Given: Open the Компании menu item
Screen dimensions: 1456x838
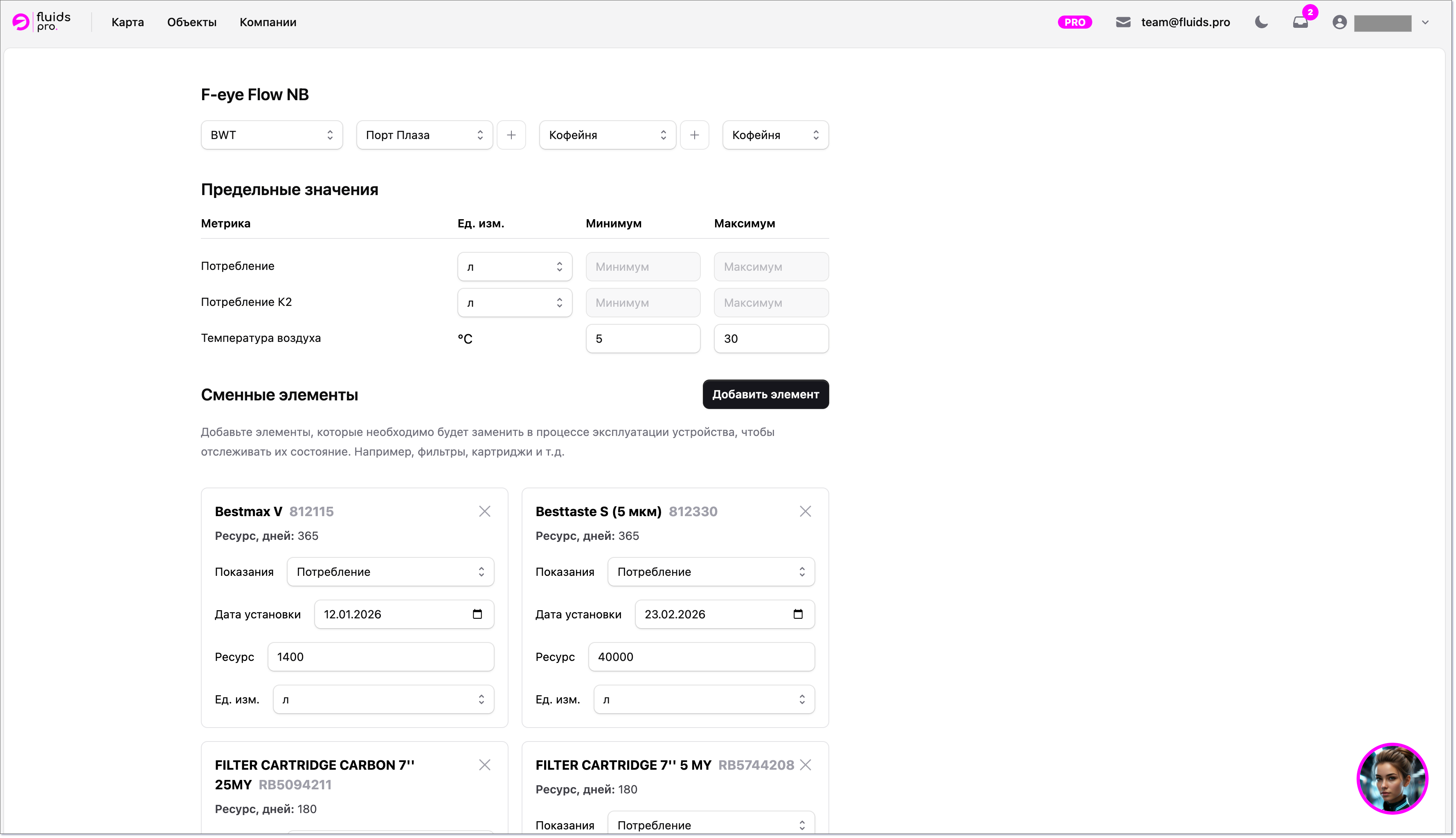Looking at the screenshot, I should pos(268,22).
